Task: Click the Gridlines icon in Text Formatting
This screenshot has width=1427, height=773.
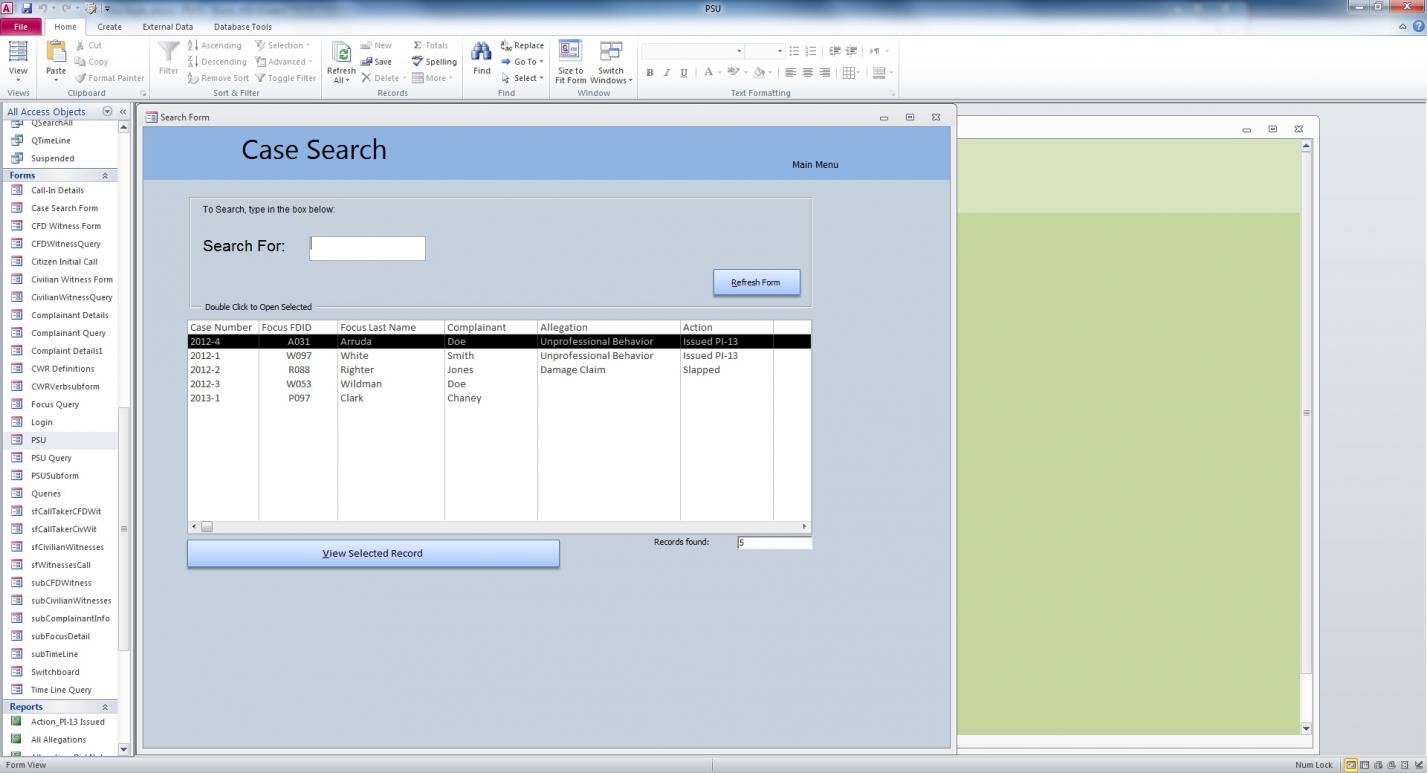Action: 851,72
